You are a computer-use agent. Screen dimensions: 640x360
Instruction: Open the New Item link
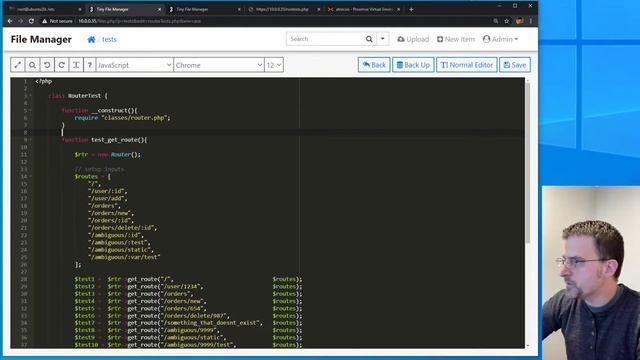[x=456, y=39]
